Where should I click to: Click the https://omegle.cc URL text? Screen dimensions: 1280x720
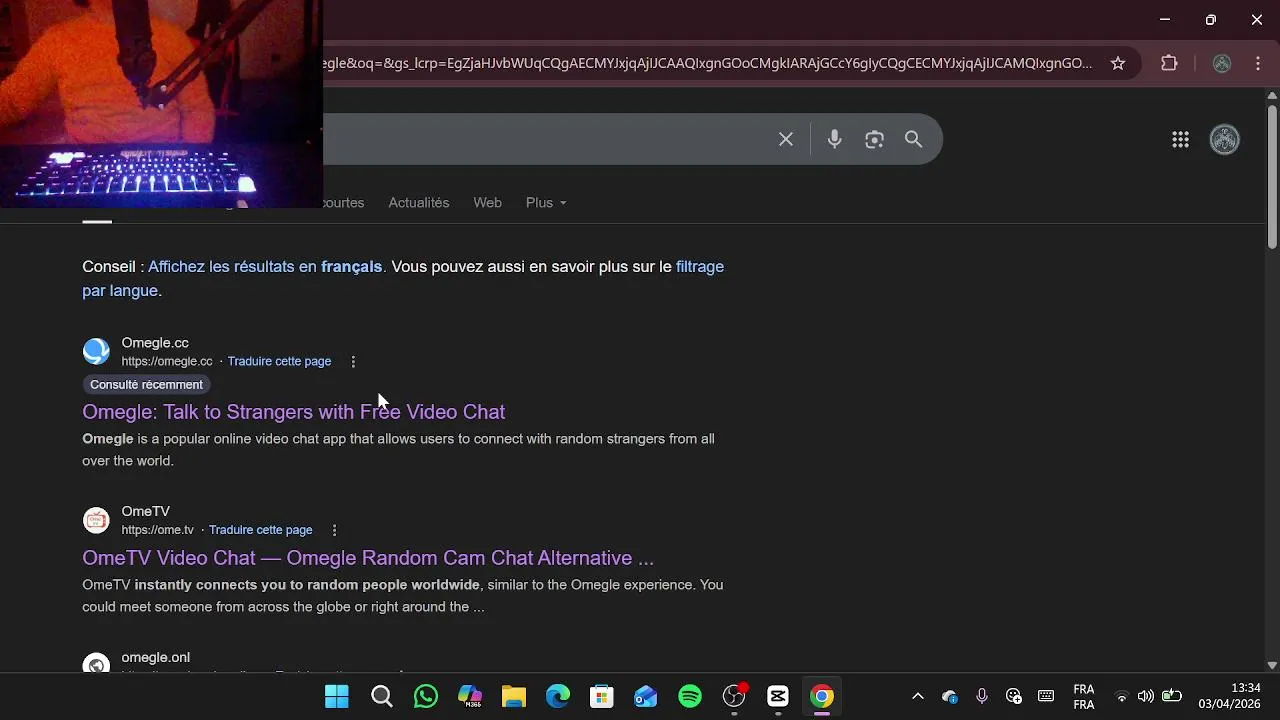[x=167, y=362]
